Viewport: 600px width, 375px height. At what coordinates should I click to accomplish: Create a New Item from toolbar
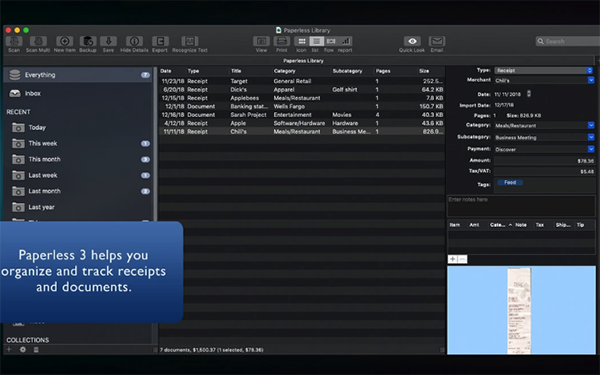tap(65, 41)
